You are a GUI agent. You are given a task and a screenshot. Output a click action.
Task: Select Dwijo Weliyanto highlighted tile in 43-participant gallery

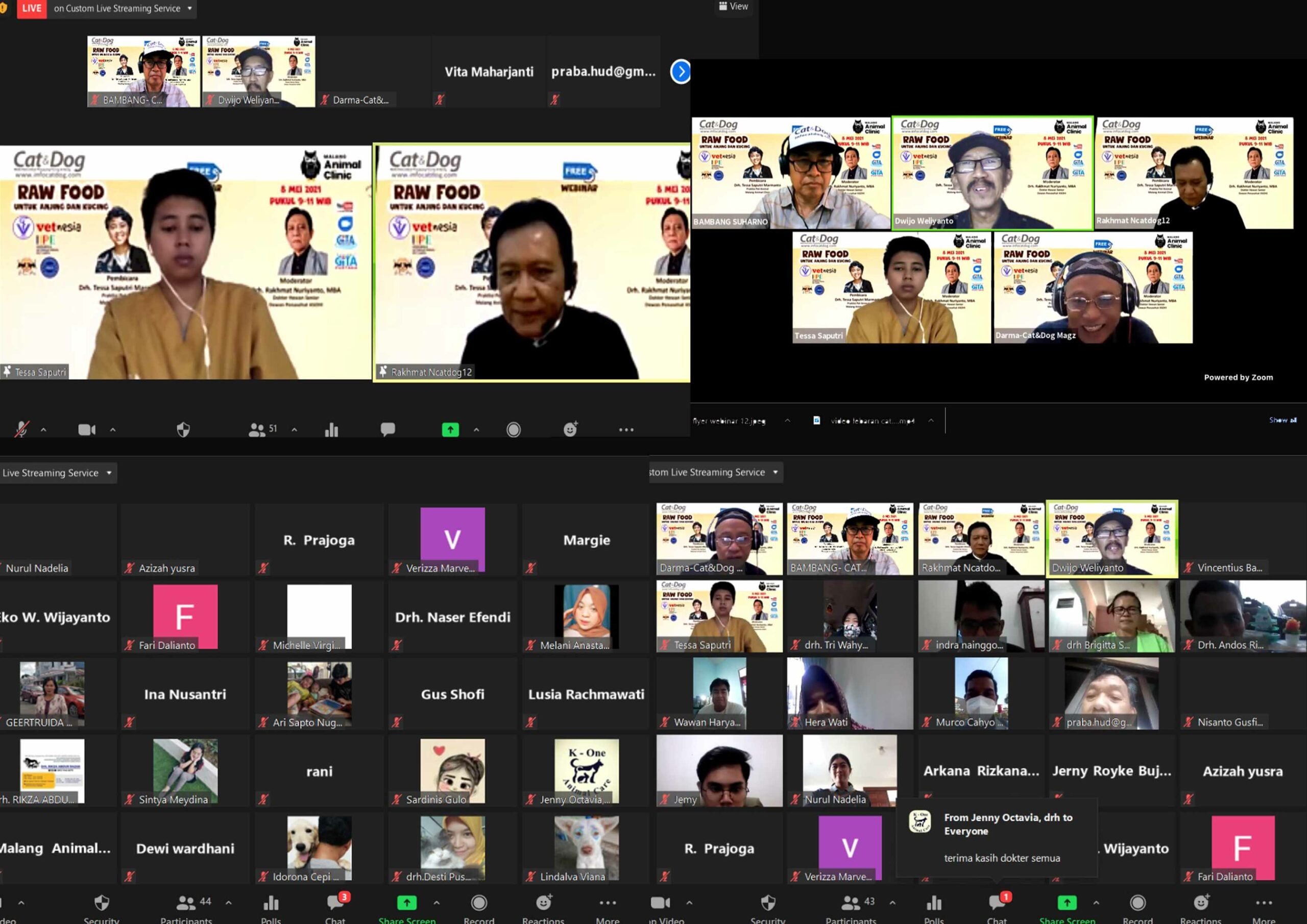(x=1112, y=539)
